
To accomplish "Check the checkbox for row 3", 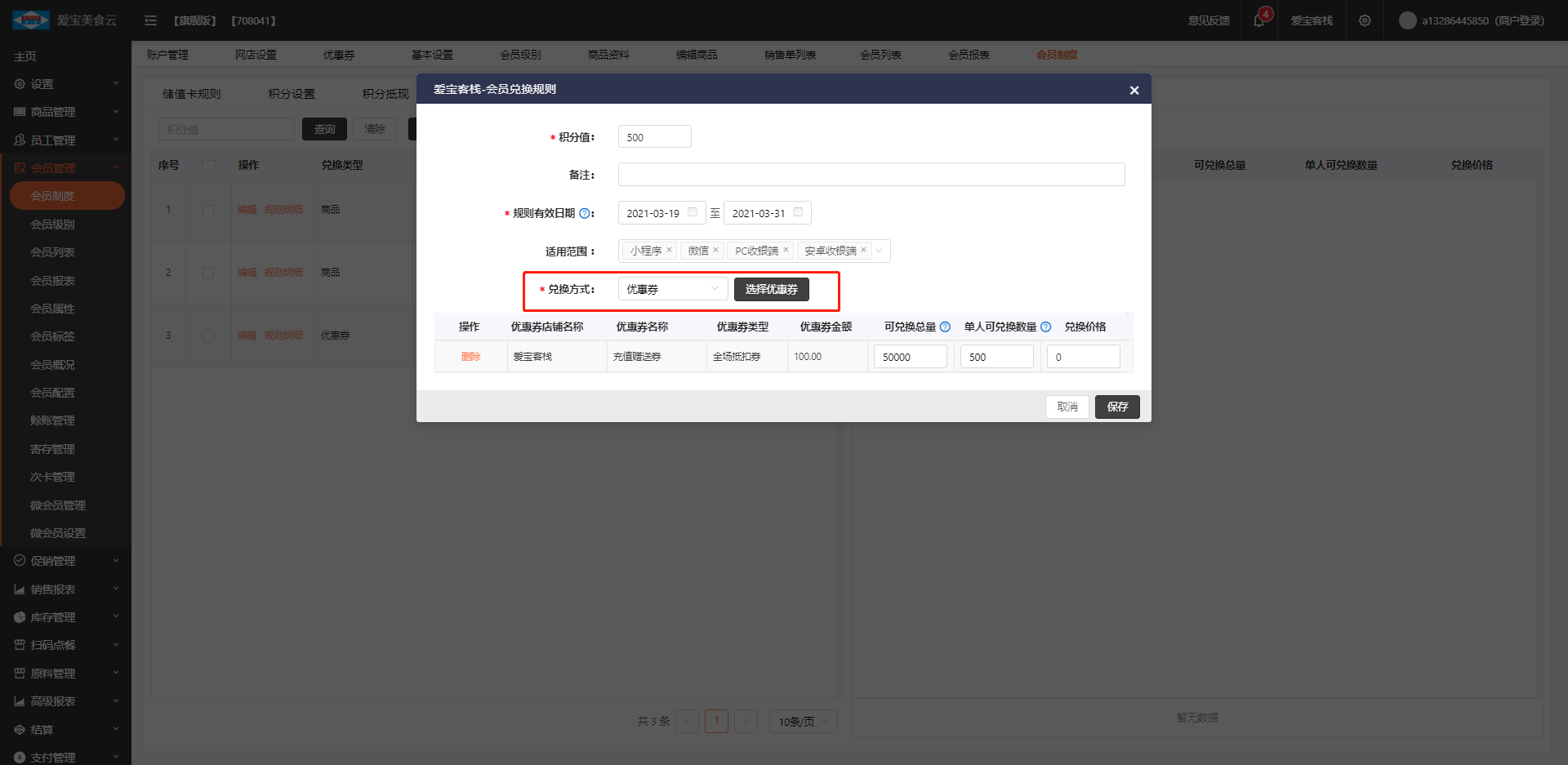I will [x=208, y=336].
